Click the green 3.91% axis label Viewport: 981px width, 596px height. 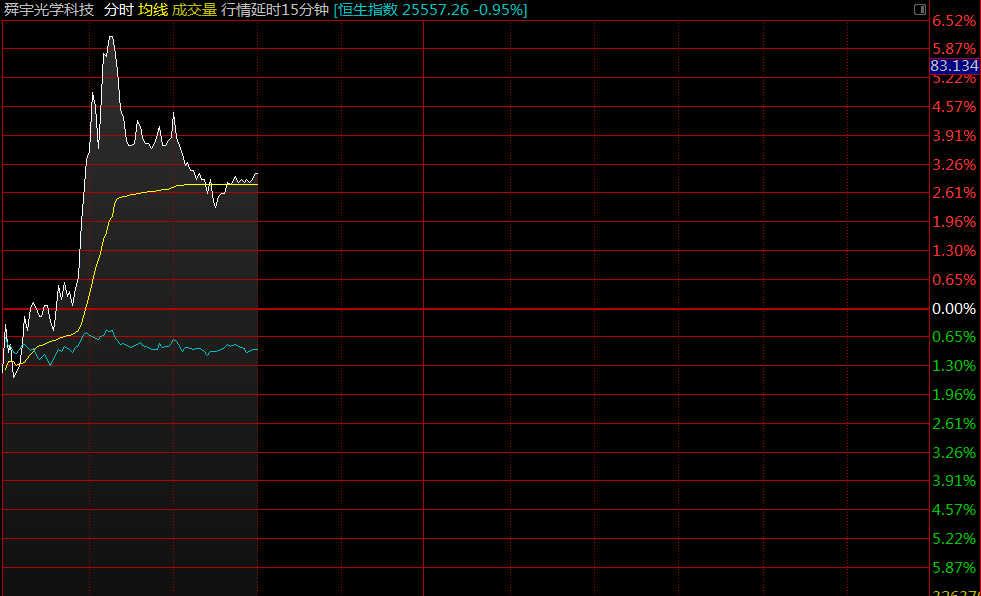953,481
